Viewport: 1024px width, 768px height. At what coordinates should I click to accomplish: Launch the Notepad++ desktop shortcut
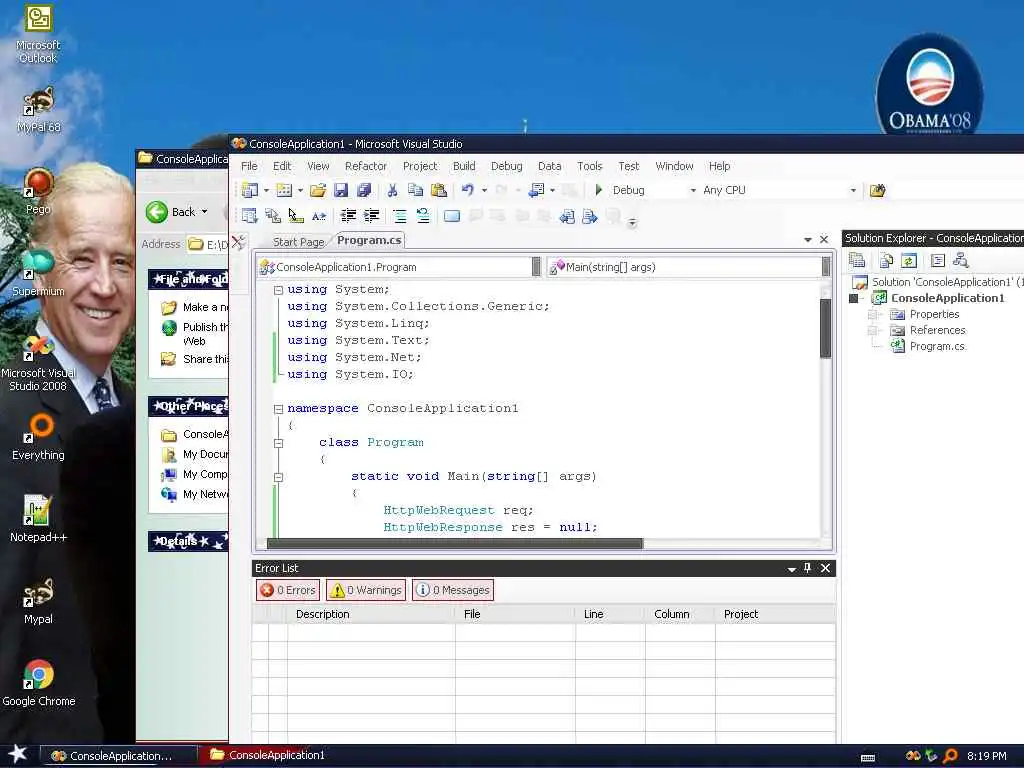tap(38, 519)
